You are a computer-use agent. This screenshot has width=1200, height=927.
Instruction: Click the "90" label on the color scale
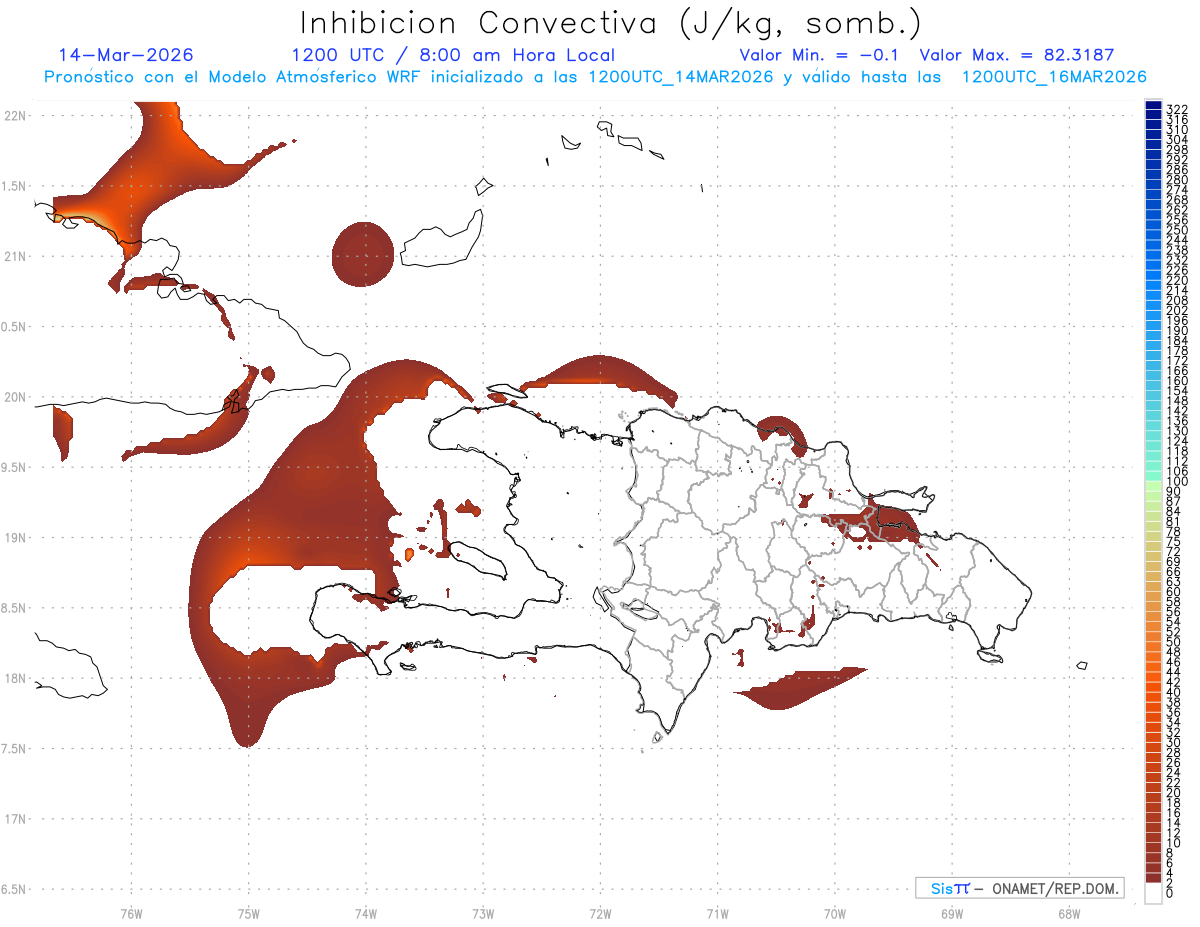pyautogui.click(x=1173, y=492)
